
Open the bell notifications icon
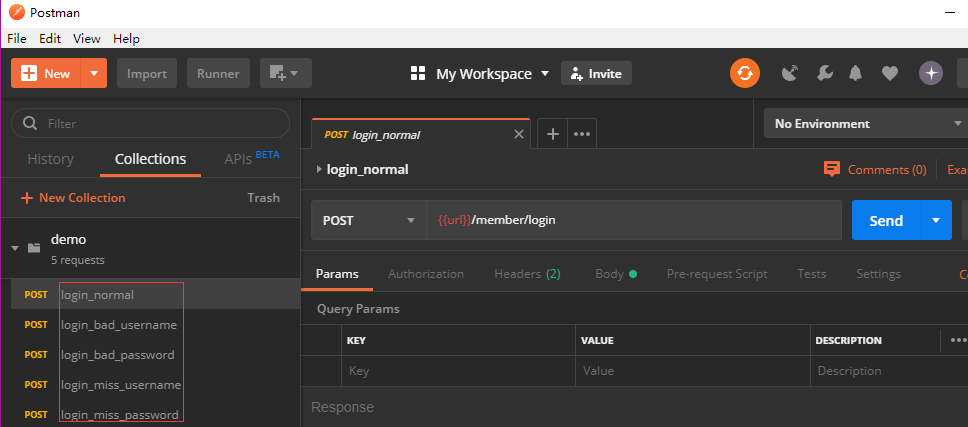856,73
